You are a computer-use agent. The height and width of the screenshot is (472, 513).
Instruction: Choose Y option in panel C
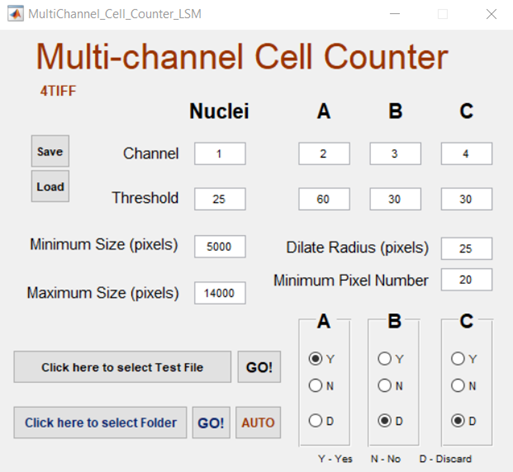click(x=458, y=358)
